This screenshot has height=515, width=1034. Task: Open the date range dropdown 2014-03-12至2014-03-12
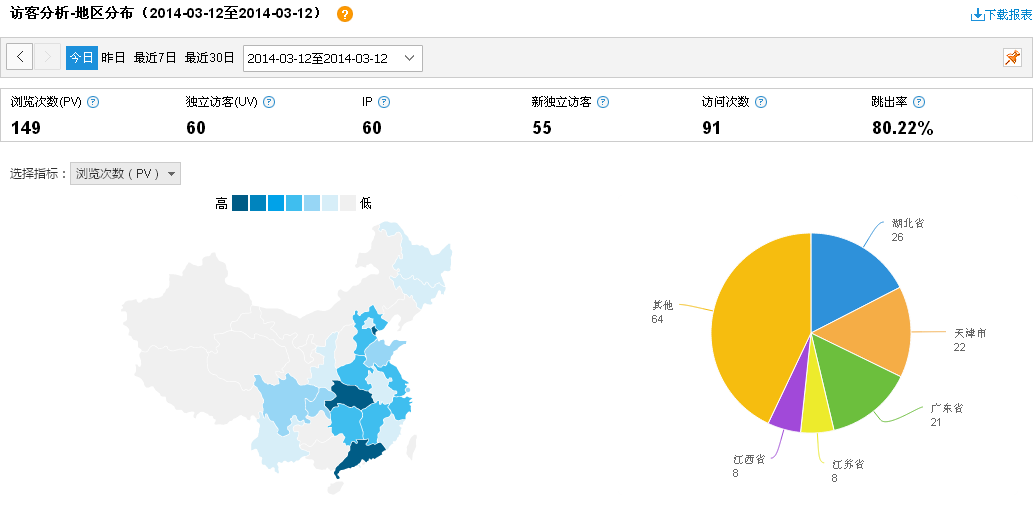333,58
